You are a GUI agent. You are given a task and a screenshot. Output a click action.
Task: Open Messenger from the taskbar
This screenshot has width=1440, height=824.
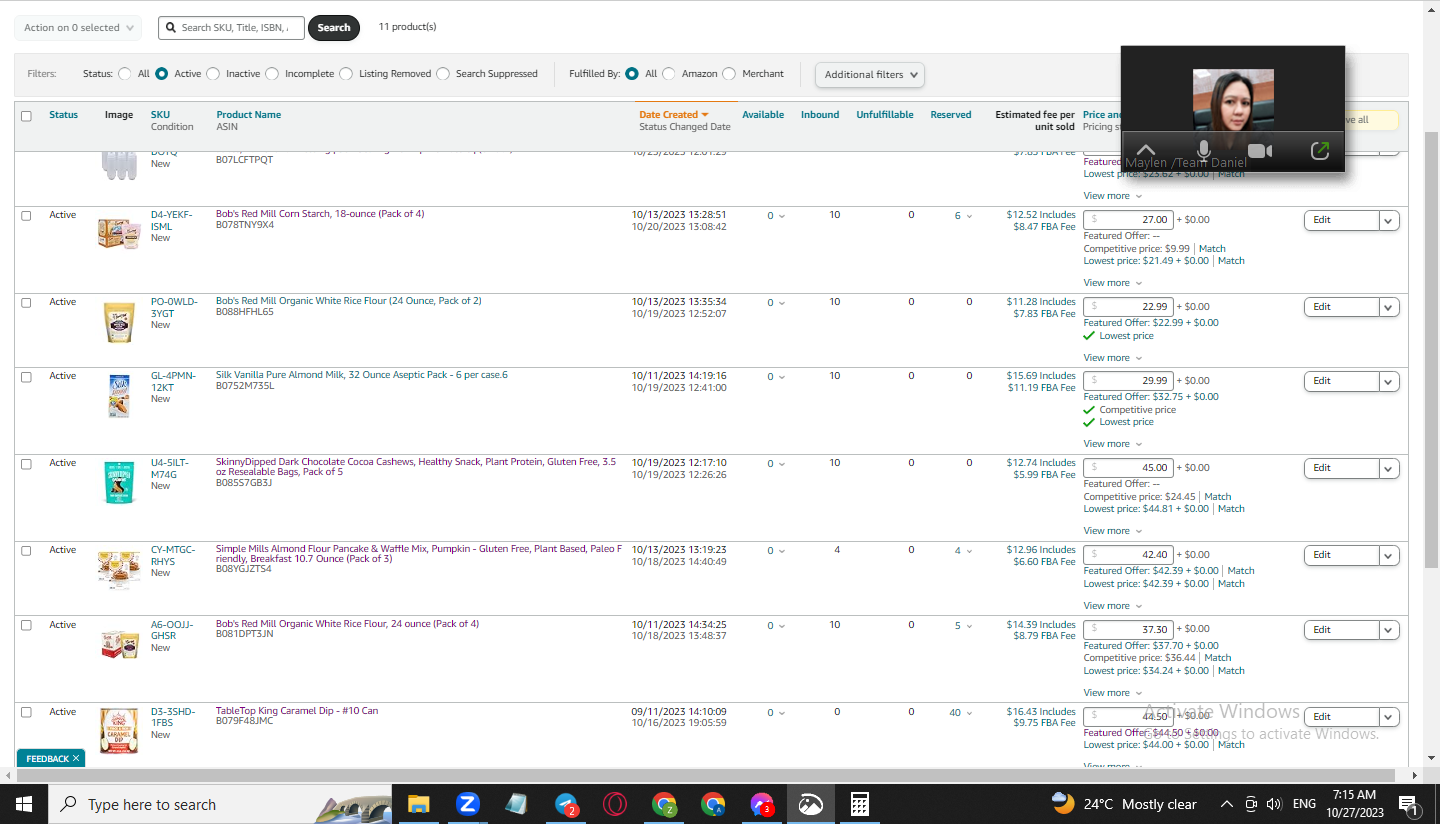coord(762,804)
